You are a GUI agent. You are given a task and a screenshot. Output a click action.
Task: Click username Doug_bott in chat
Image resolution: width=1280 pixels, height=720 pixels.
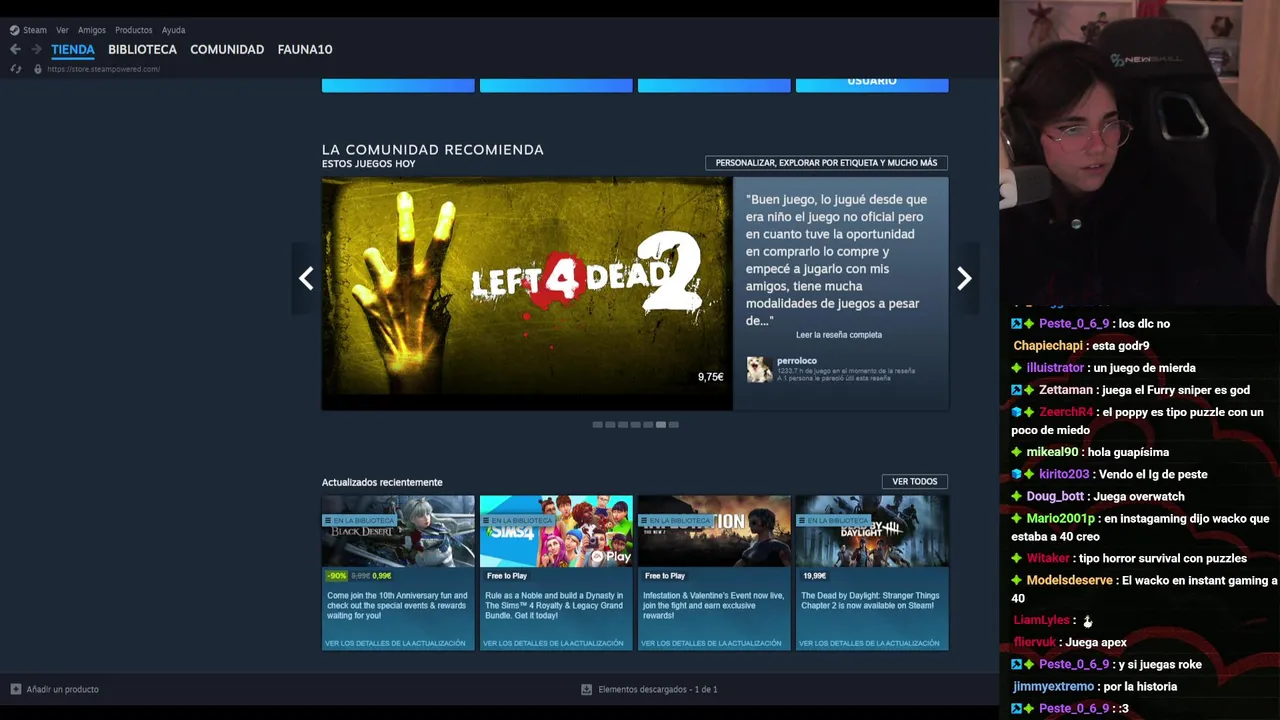(x=1055, y=496)
